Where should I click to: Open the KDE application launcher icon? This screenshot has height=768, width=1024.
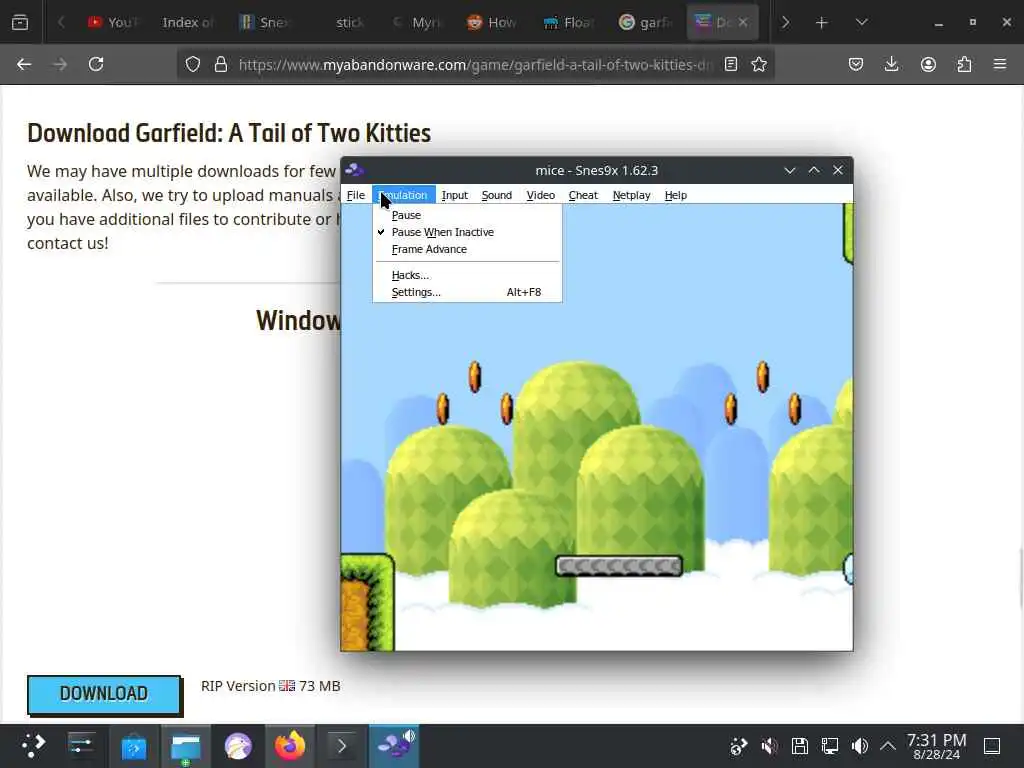click(x=33, y=745)
